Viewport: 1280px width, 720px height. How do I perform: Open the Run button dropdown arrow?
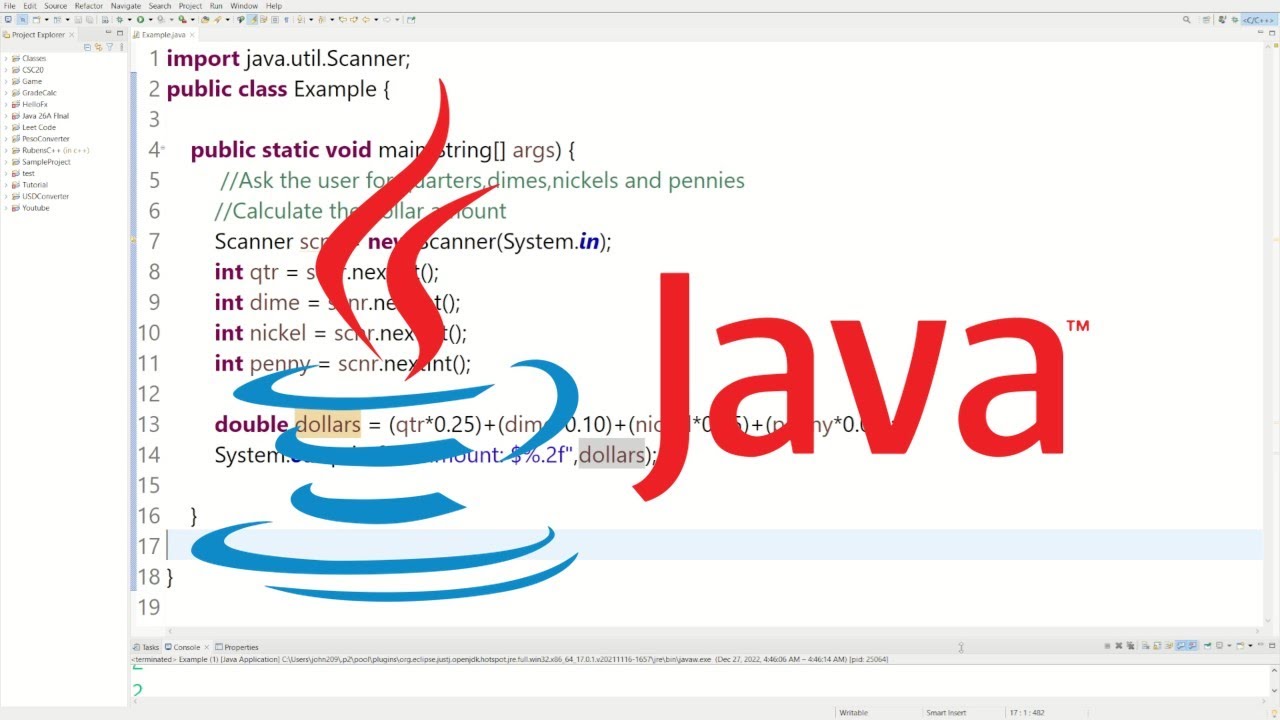[x=150, y=19]
